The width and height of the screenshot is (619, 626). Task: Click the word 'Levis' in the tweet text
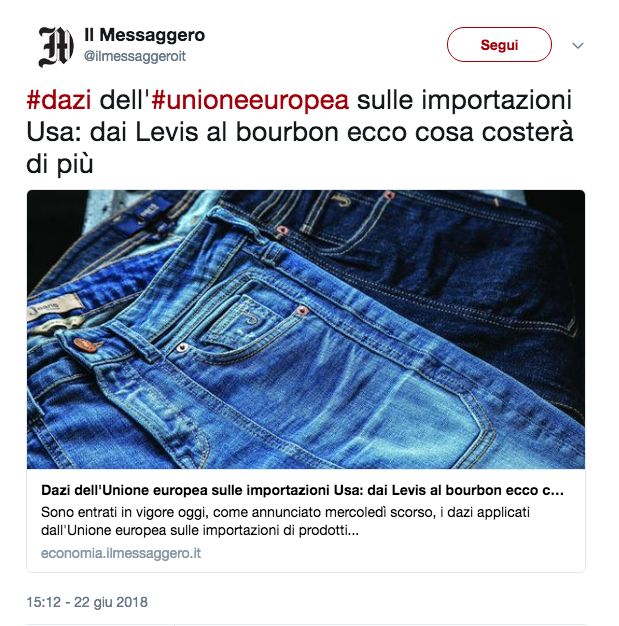(167, 132)
